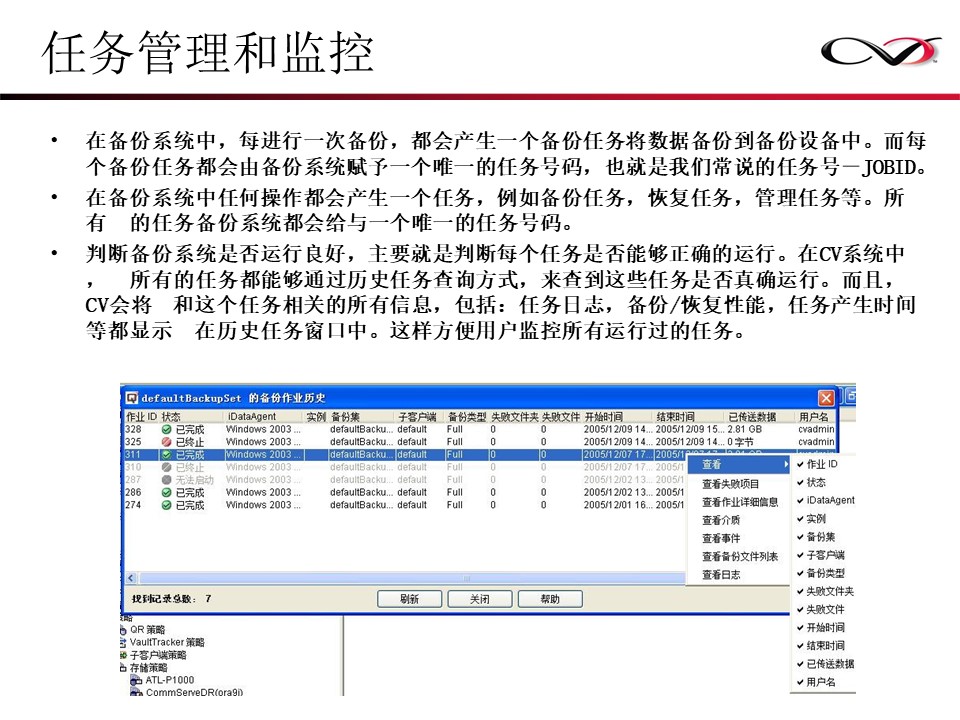Click the completed status icon for job 328
The image size is (960, 720).
166,430
